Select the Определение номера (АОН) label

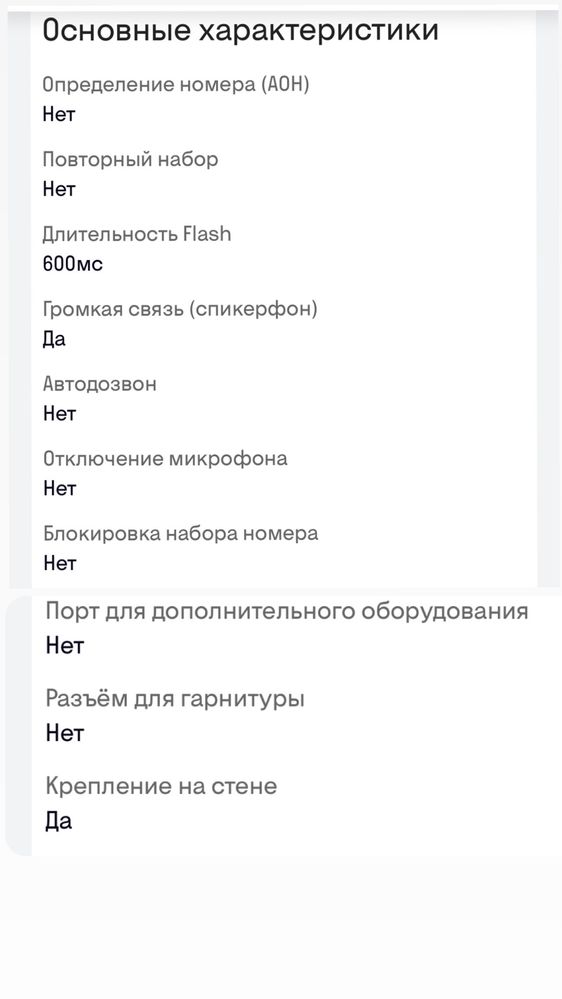pos(176,85)
